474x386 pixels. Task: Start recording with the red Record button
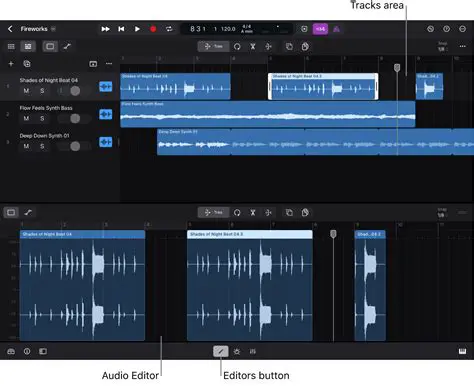click(x=153, y=29)
